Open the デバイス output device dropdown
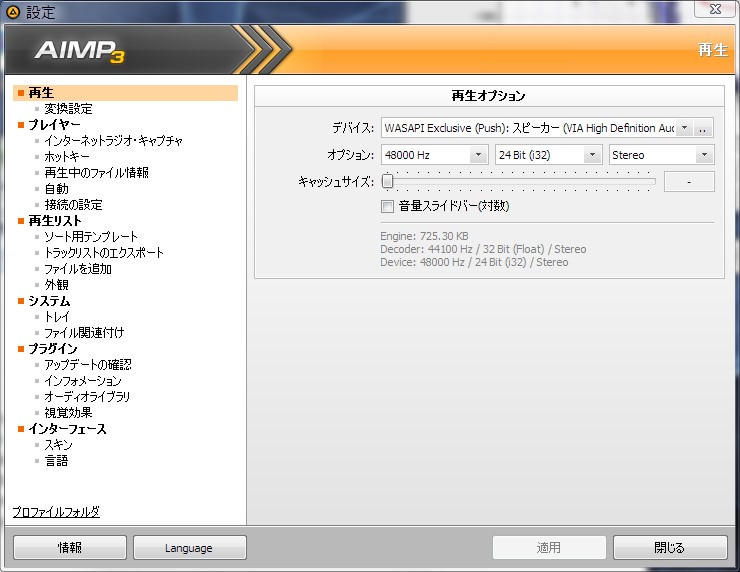 click(684, 128)
